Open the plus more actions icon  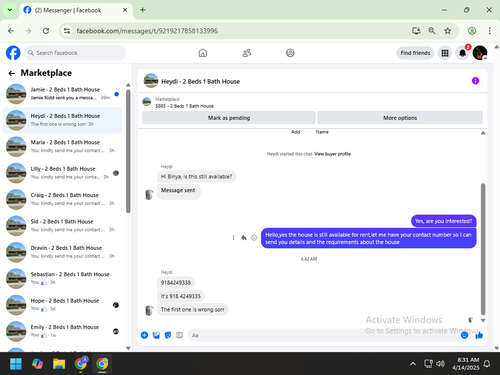coord(144,335)
